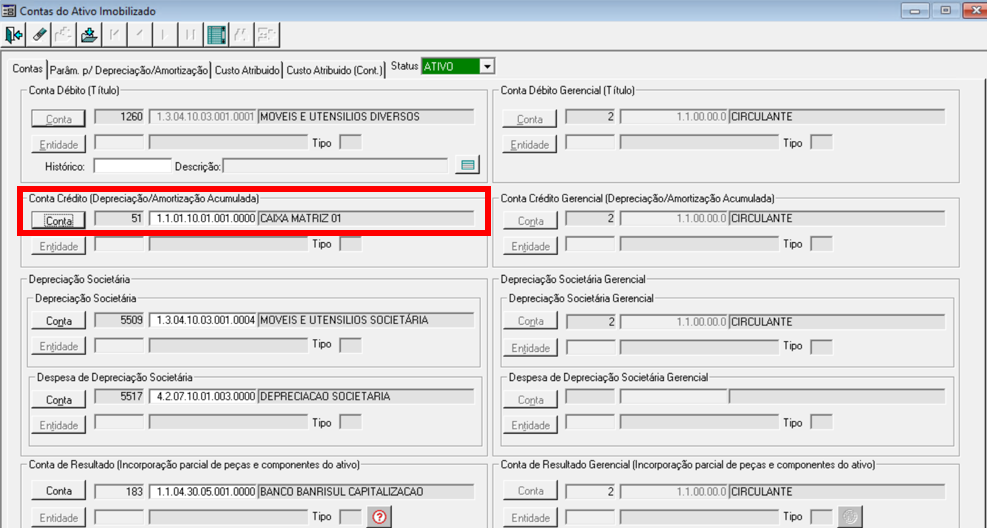Click account code field 1.1.04.30.05.001.0000
Image resolution: width=987 pixels, height=528 pixels.
(203, 491)
